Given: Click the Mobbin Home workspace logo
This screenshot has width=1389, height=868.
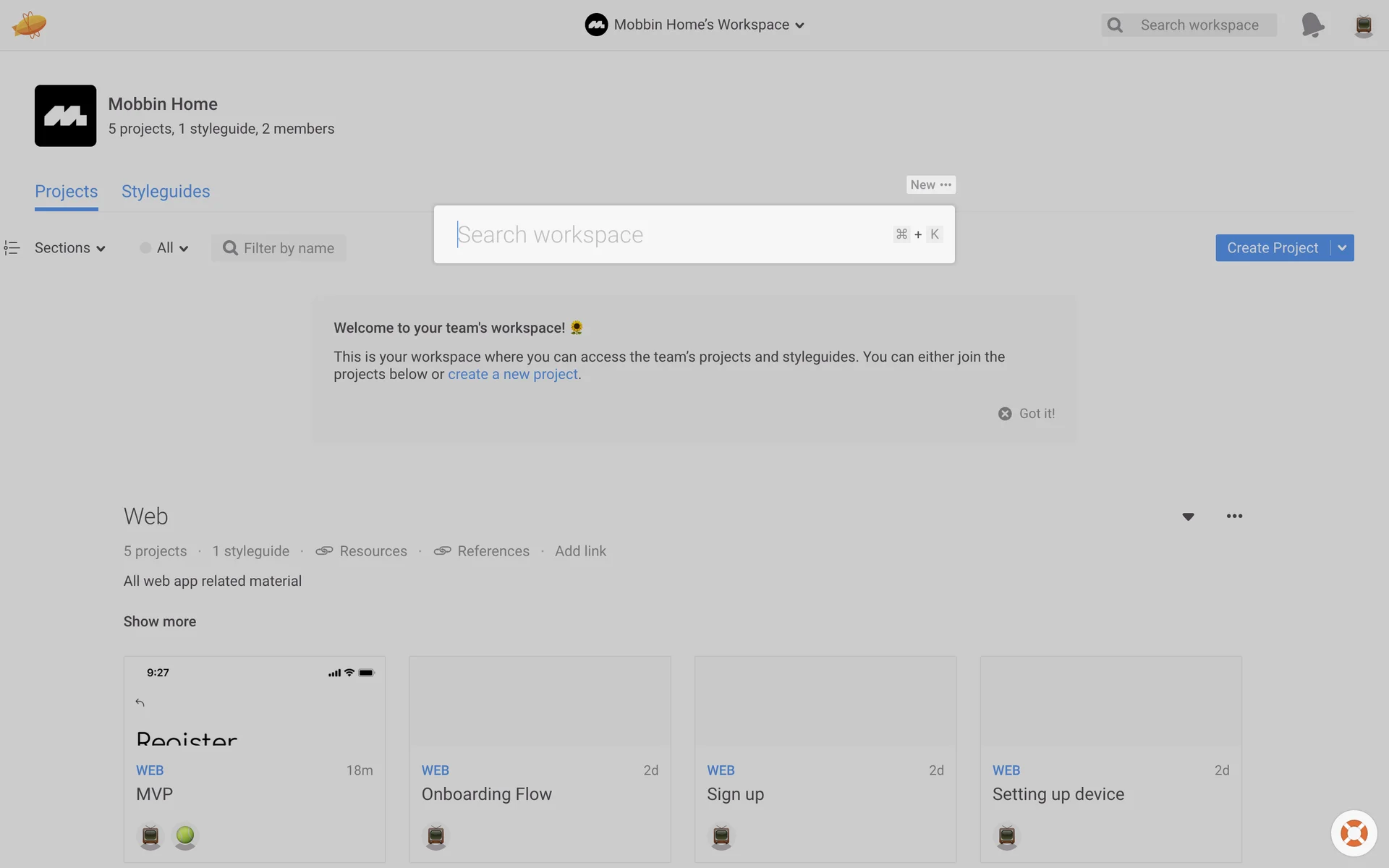Looking at the screenshot, I should click(x=65, y=116).
